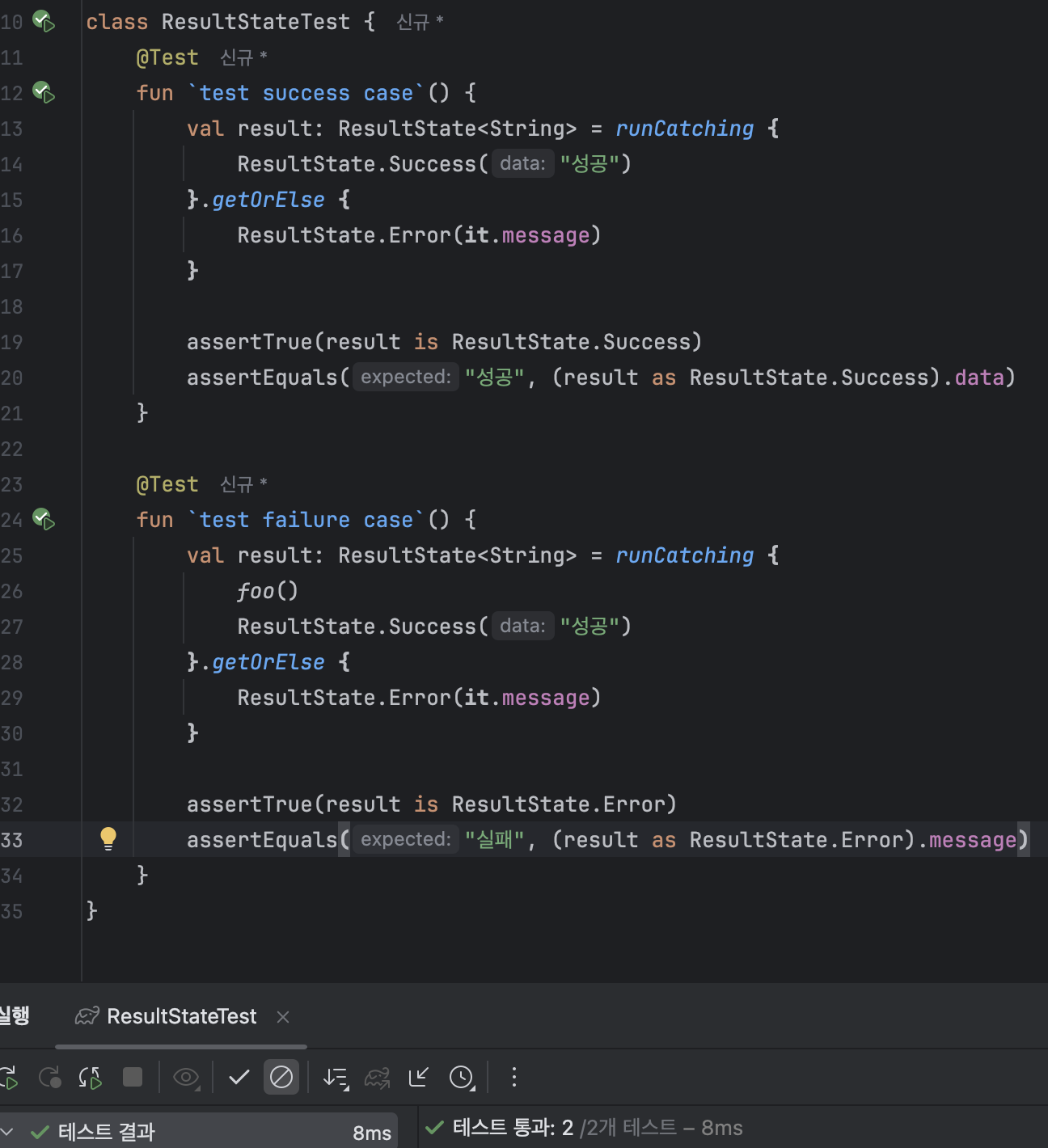Stop the running test with the square icon

click(133, 1077)
